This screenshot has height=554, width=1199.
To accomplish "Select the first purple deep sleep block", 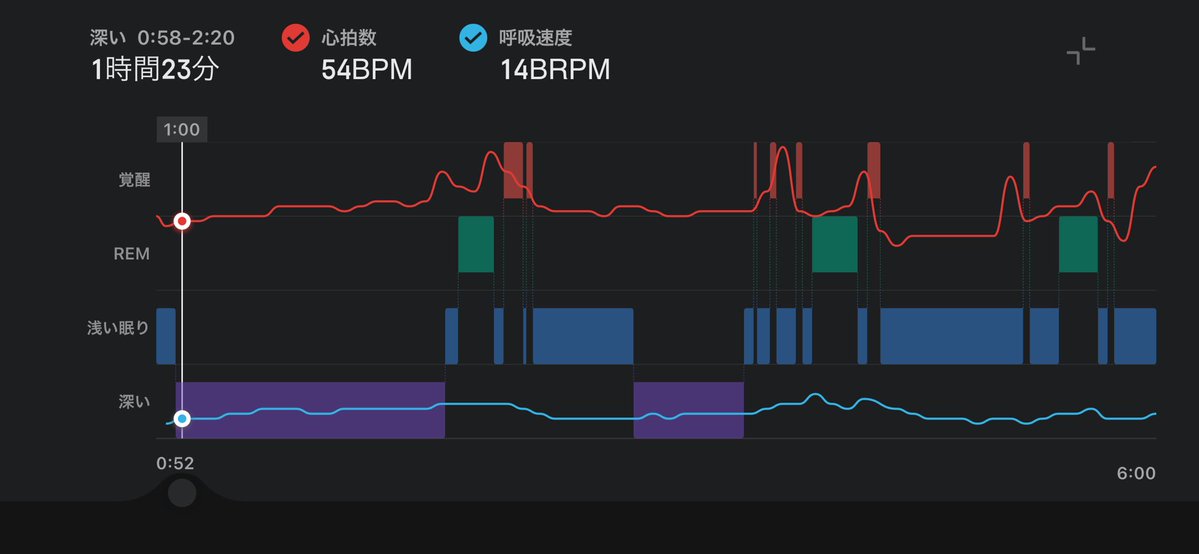I will (x=310, y=410).
